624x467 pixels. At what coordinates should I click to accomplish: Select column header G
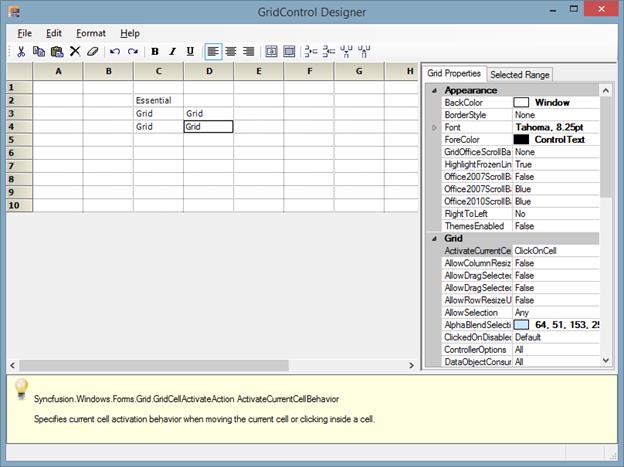(x=359, y=71)
